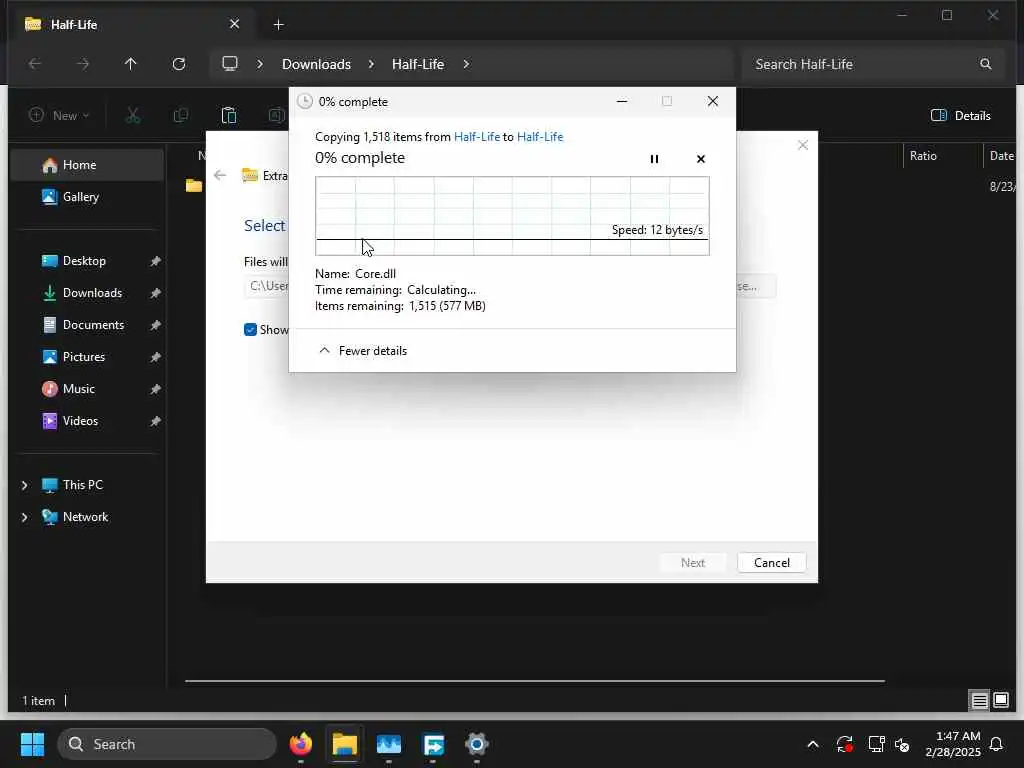Image resolution: width=1024 pixels, height=768 pixels.
Task: Click the pin icon beside Pictures
Action: click(x=155, y=357)
